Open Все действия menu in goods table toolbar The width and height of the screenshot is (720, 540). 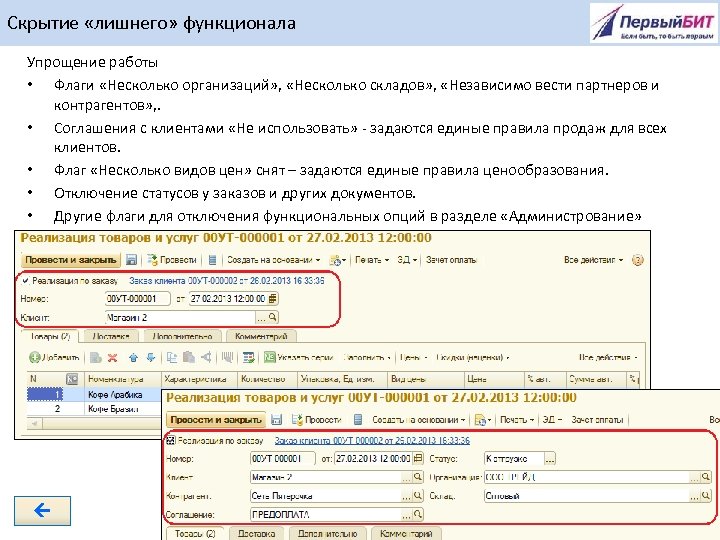[x=608, y=357]
